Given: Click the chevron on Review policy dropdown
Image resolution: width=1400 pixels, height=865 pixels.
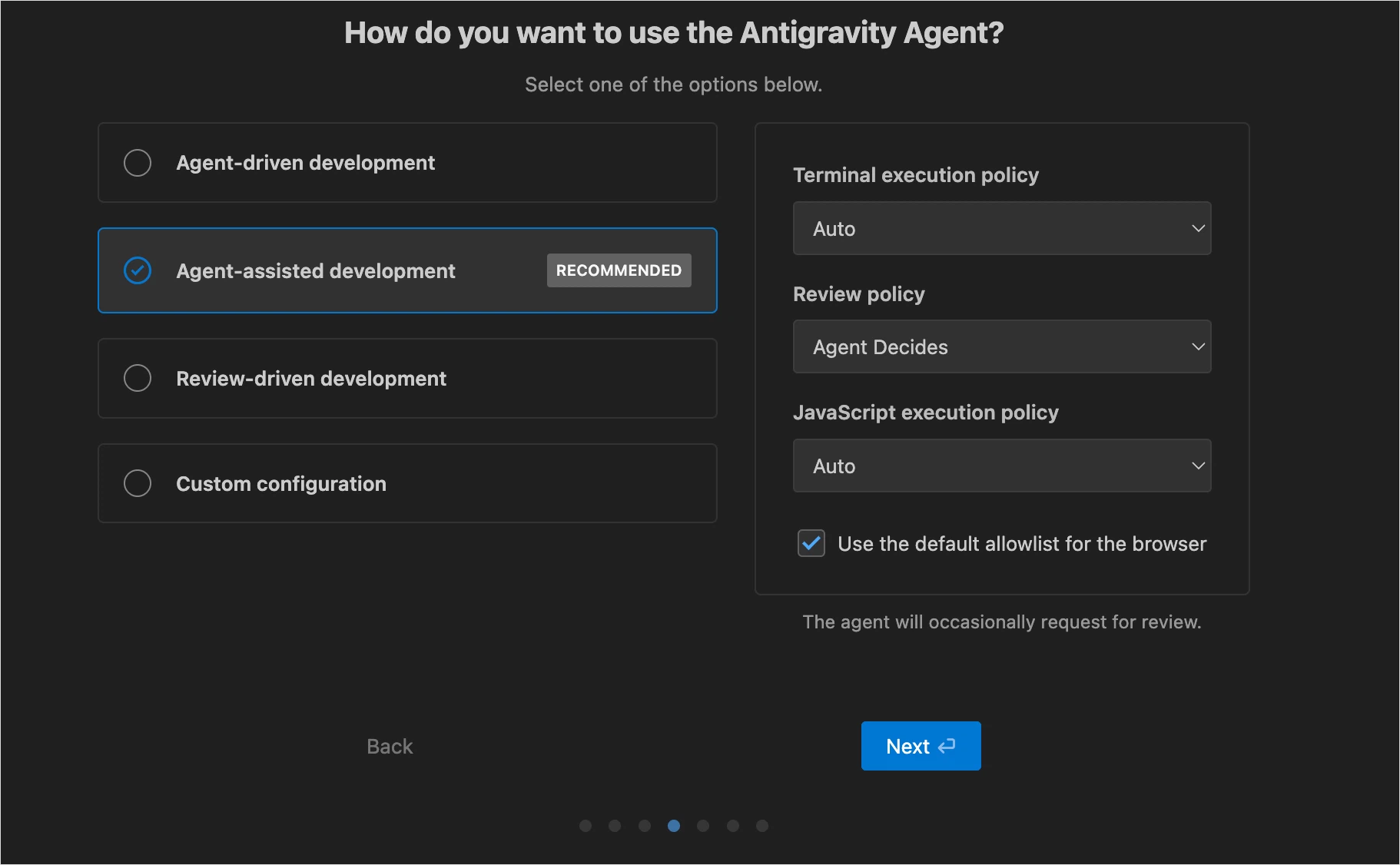Looking at the screenshot, I should [x=1197, y=346].
